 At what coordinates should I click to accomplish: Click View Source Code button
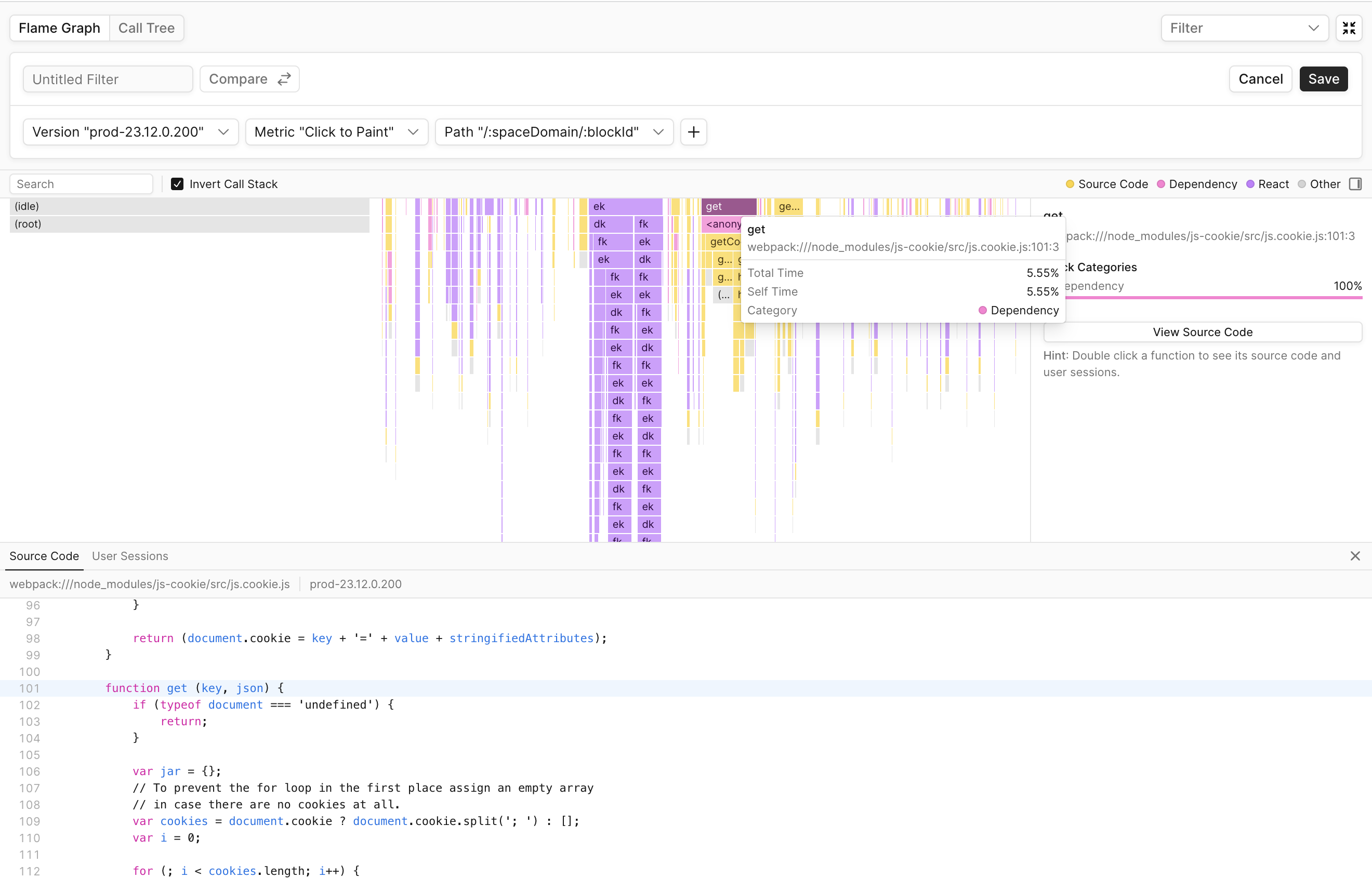tap(1202, 332)
